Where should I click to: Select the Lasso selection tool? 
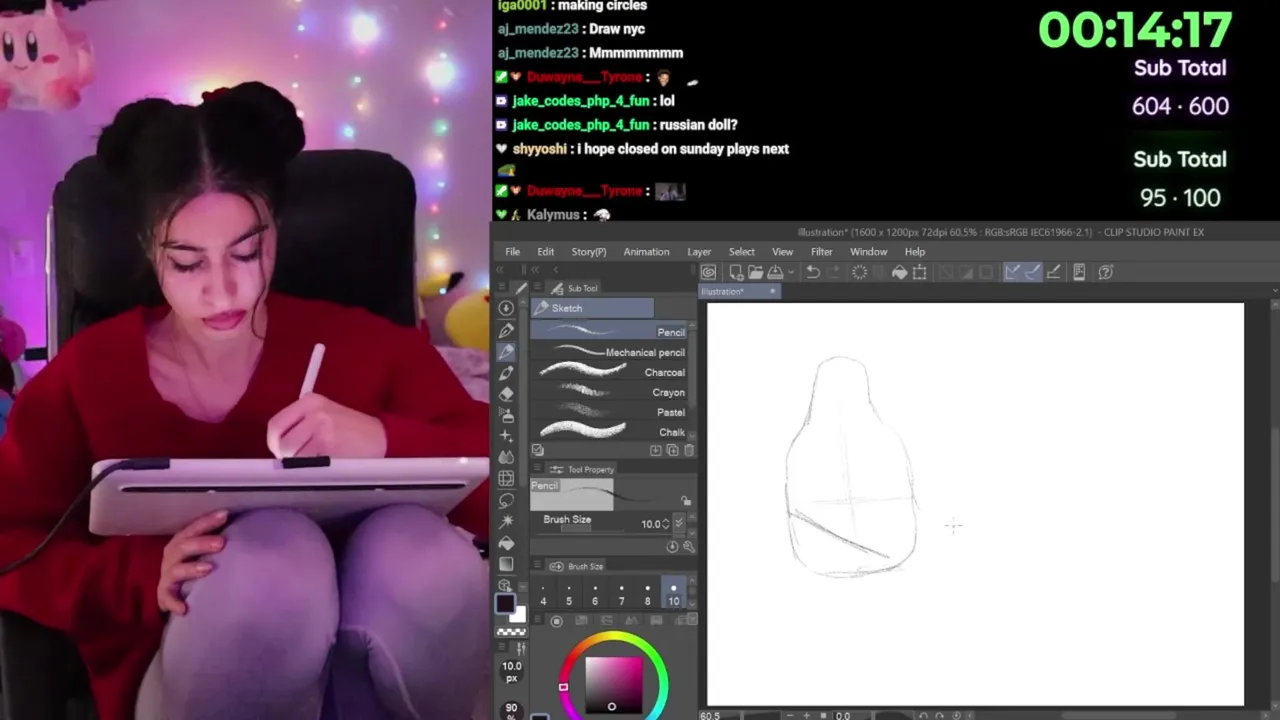(506, 500)
